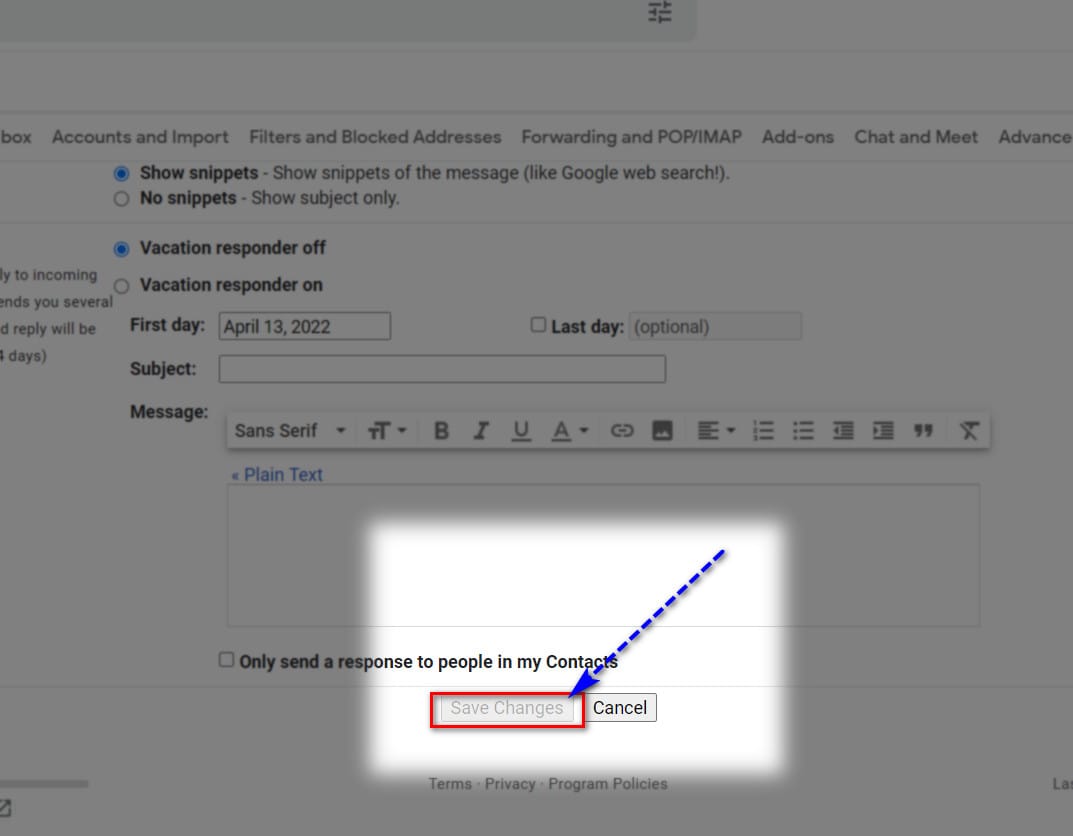This screenshot has height=836, width=1073.
Task: Open the Add-ons settings tab
Action: tap(798, 137)
